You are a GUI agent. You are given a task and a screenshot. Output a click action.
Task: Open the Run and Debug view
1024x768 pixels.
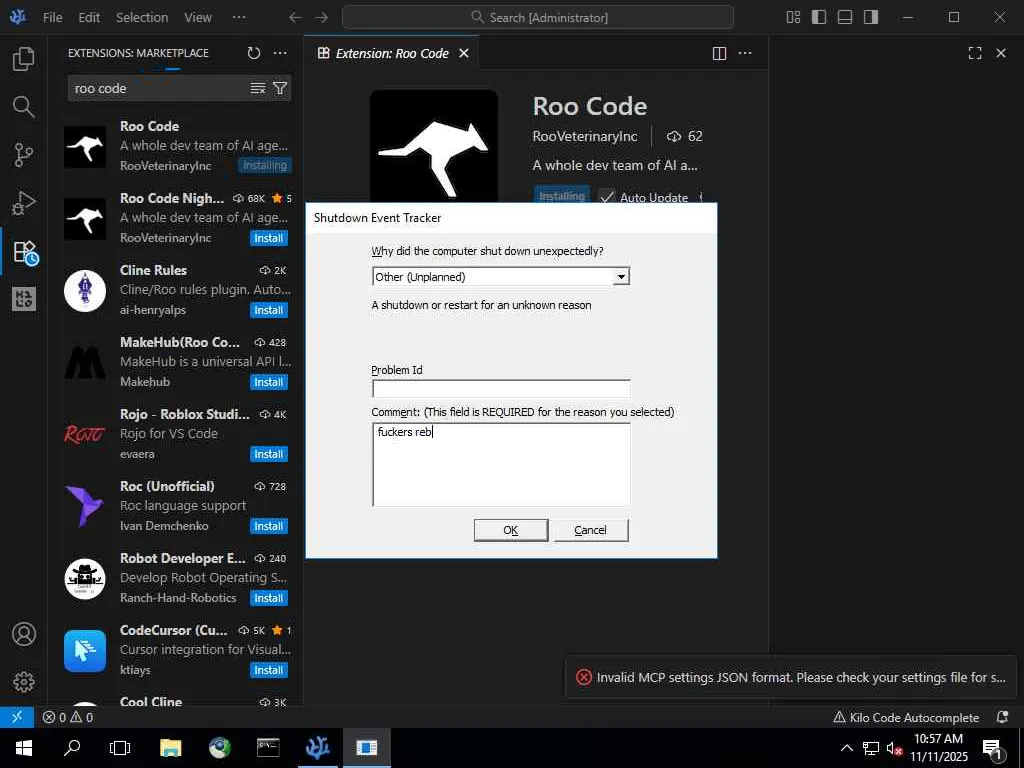click(x=24, y=202)
